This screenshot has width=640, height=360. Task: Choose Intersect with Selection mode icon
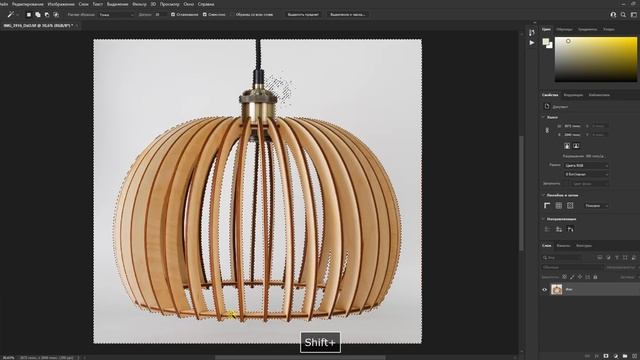click(x=56, y=15)
